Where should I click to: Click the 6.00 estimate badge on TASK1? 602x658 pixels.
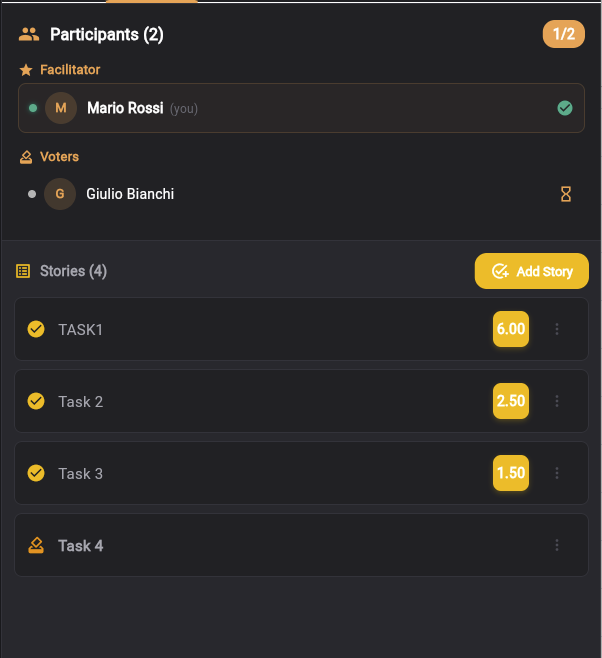click(511, 329)
